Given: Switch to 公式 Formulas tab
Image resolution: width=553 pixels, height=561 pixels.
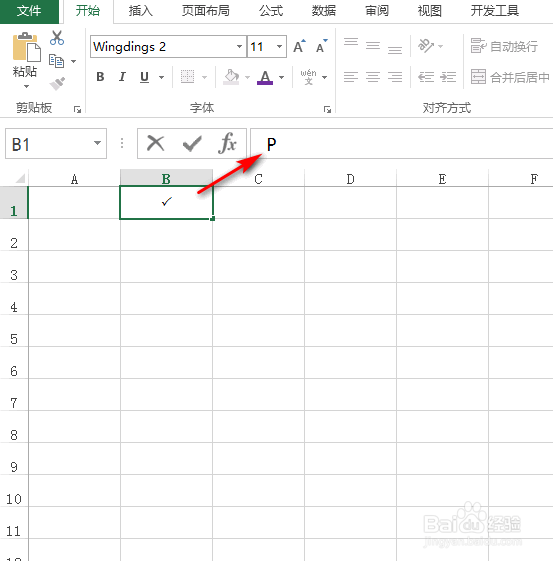Looking at the screenshot, I should click(271, 11).
